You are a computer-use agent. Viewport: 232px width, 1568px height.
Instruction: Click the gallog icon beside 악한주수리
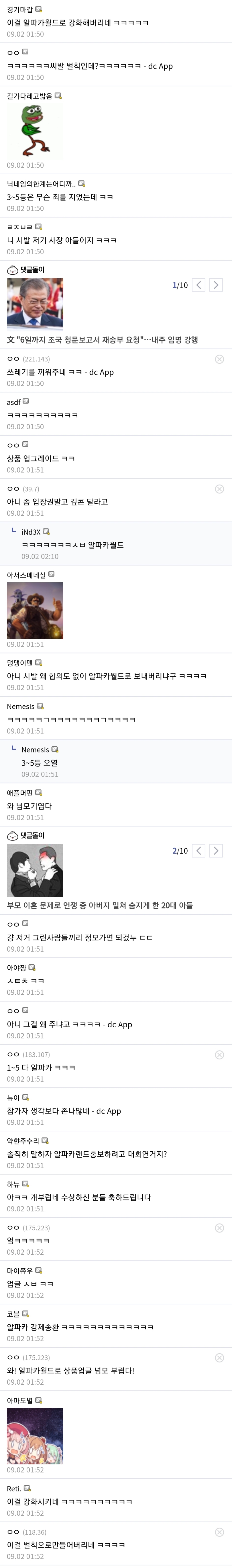(45, 1141)
